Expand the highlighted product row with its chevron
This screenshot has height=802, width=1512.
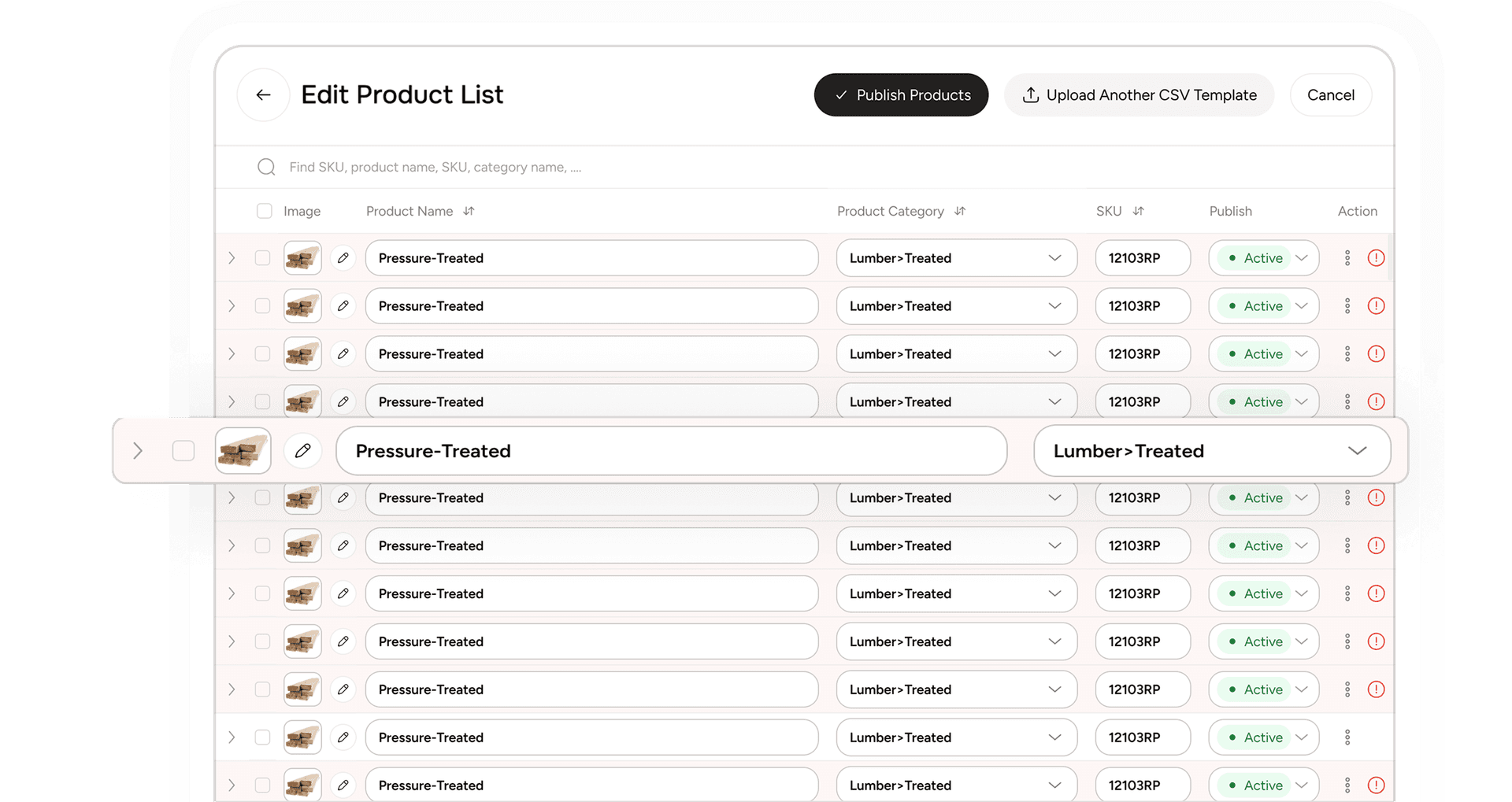(138, 450)
